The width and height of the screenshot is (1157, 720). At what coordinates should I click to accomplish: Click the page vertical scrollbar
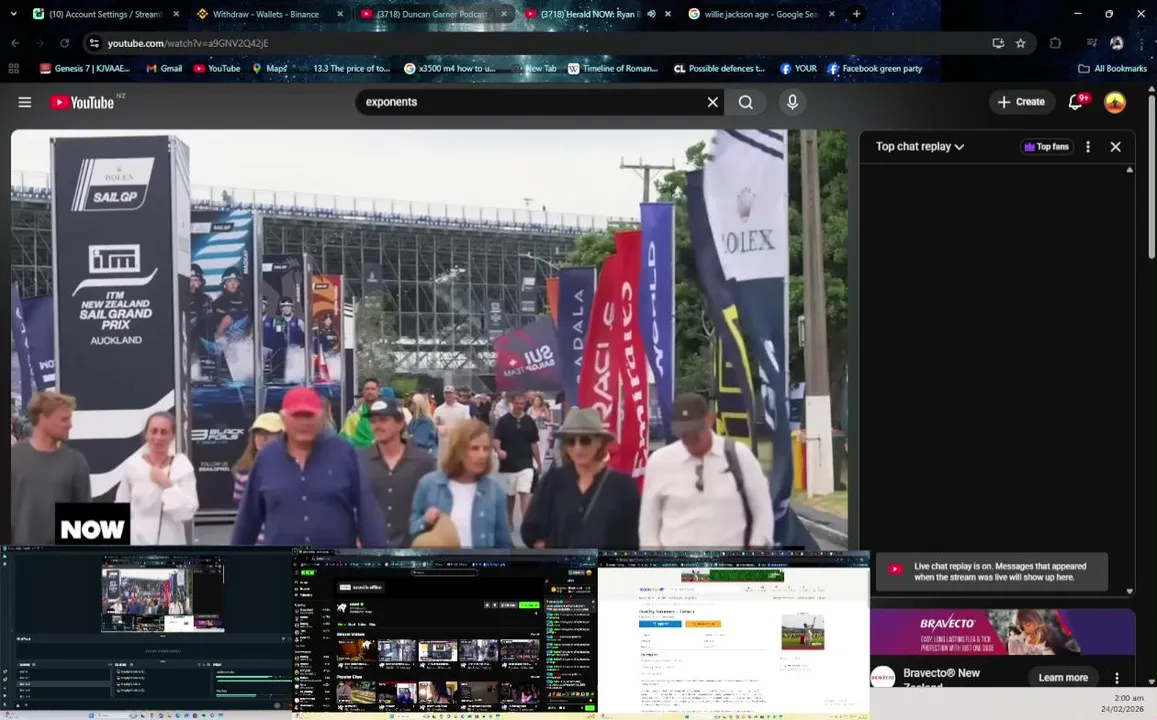[1151, 177]
